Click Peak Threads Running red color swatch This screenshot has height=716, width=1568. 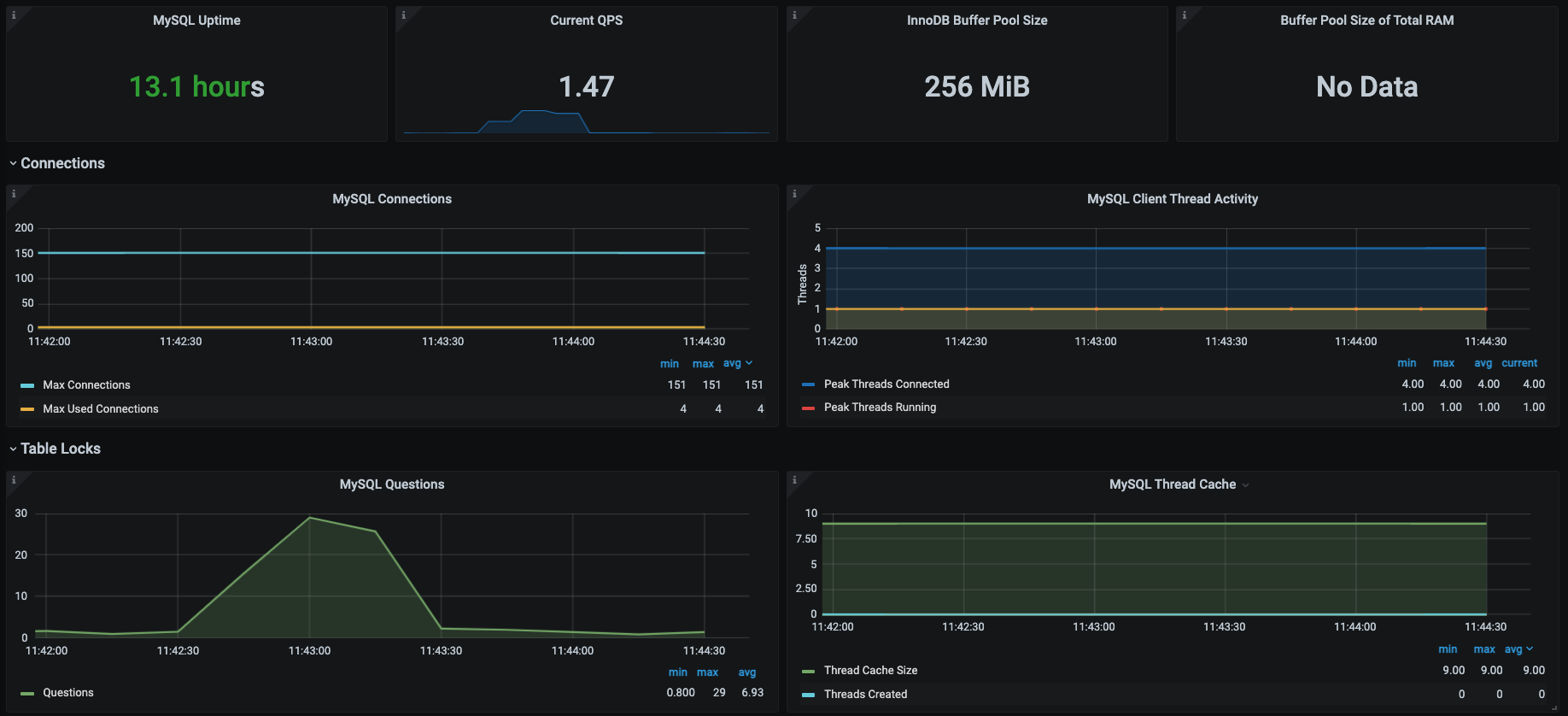coord(808,408)
